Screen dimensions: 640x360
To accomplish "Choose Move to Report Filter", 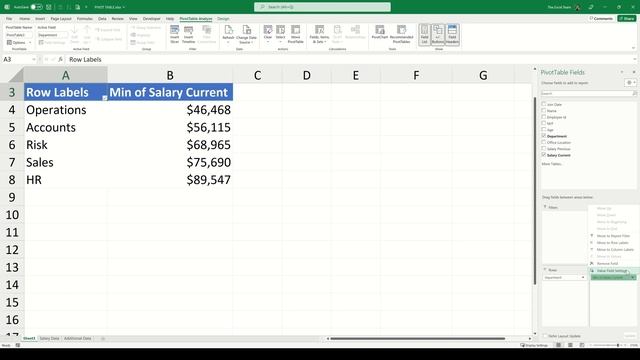I will (x=613, y=236).
